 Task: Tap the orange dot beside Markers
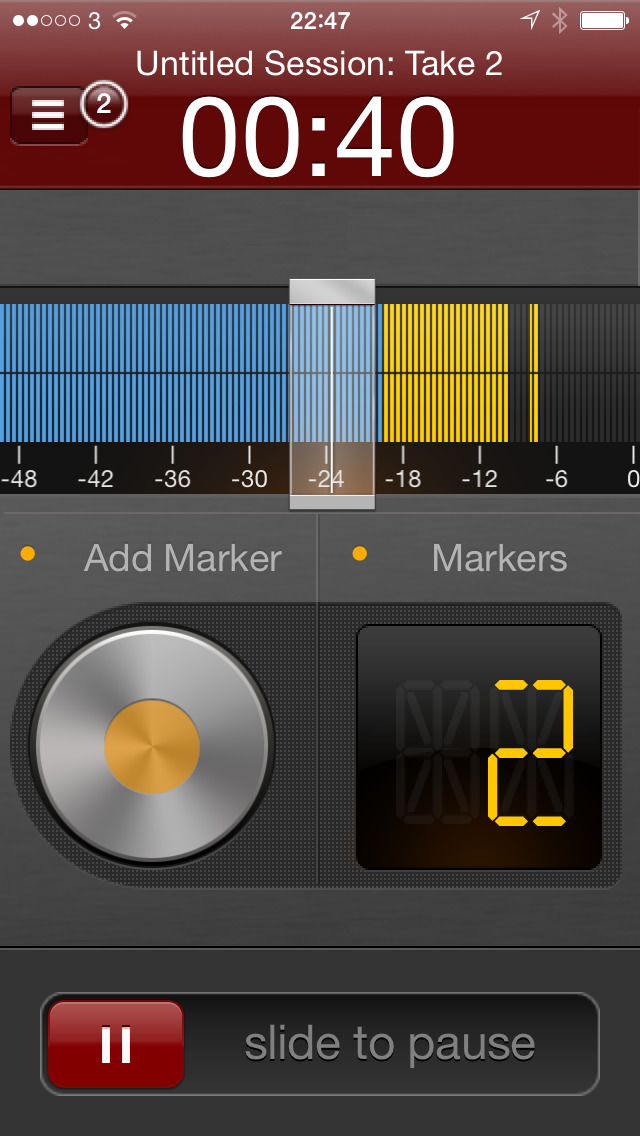coord(360,554)
